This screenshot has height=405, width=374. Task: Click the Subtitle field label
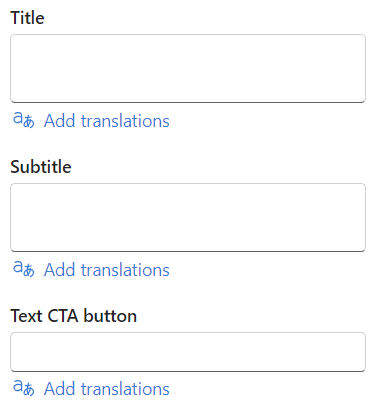pyautogui.click(x=41, y=167)
